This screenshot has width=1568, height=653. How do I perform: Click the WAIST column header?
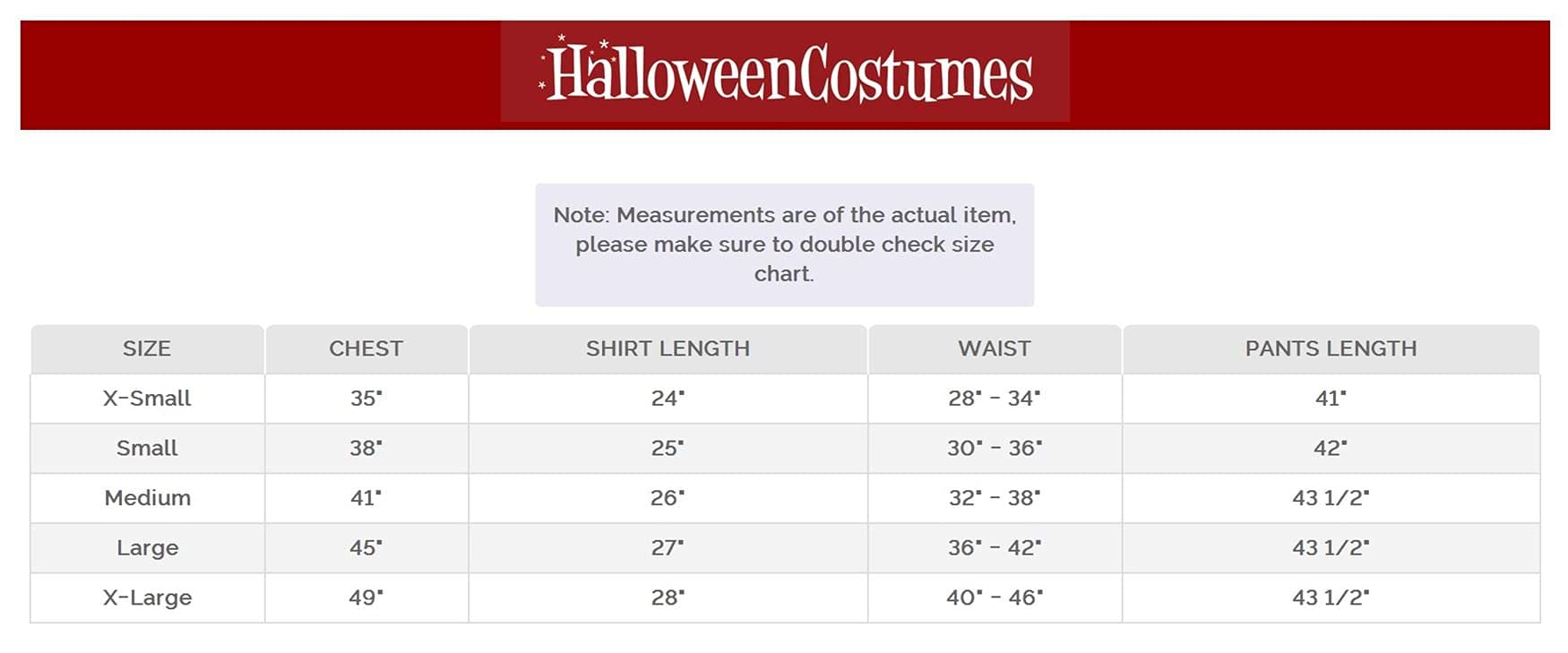point(995,348)
